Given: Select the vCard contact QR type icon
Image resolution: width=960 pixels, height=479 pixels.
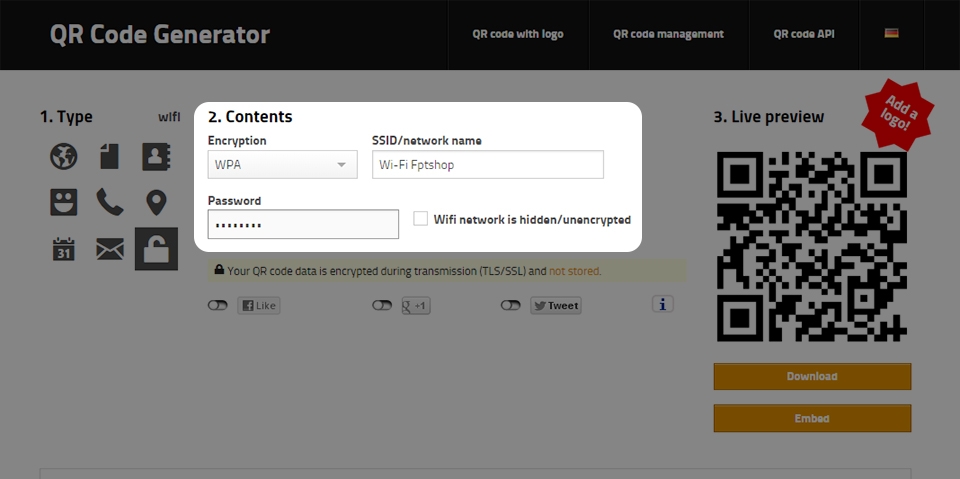Looking at the screenshot, I should point(156,156).
